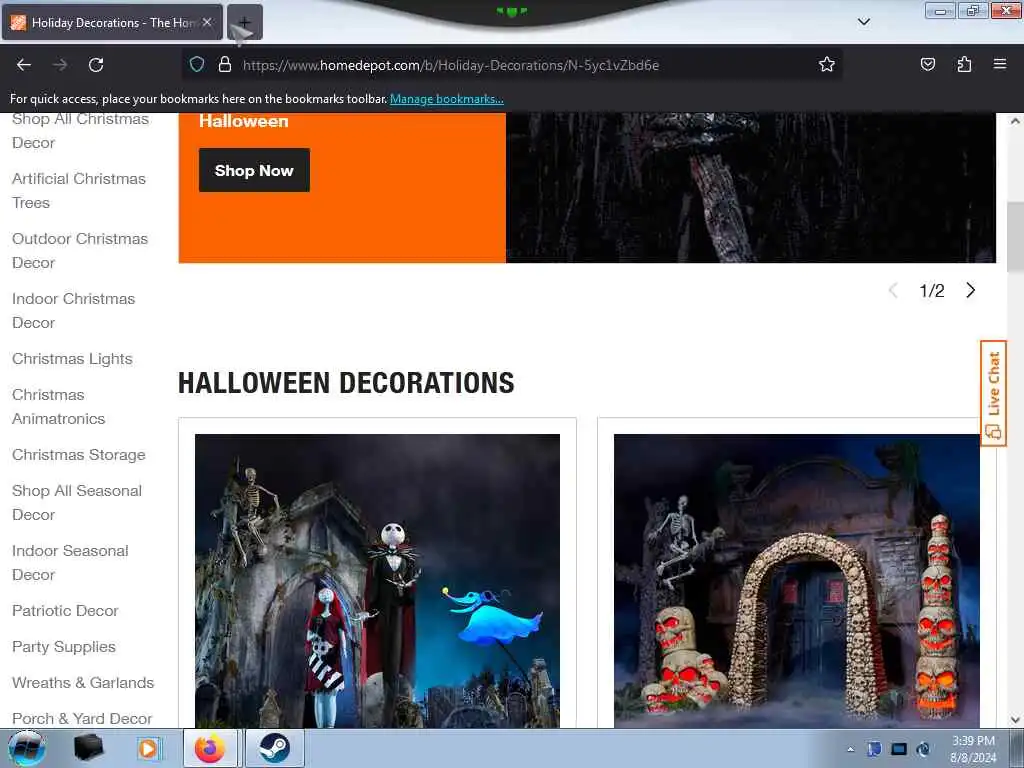Click the Shop Now button

pos(254,170)
